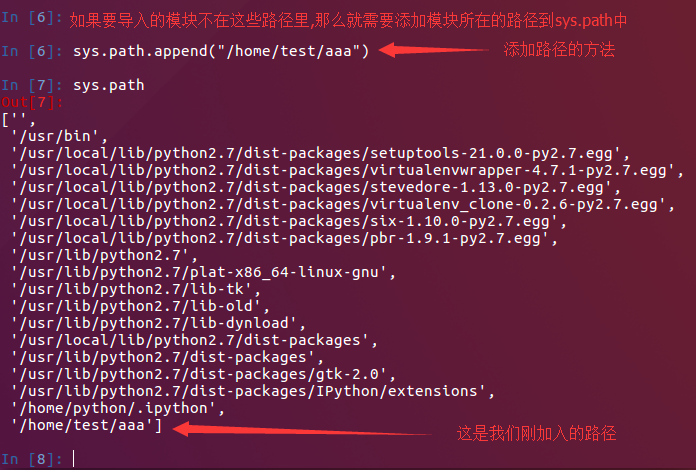Select the '/home/test/aaa' path entry
This screenshot has height=470, width=696.
pos(87,426)
